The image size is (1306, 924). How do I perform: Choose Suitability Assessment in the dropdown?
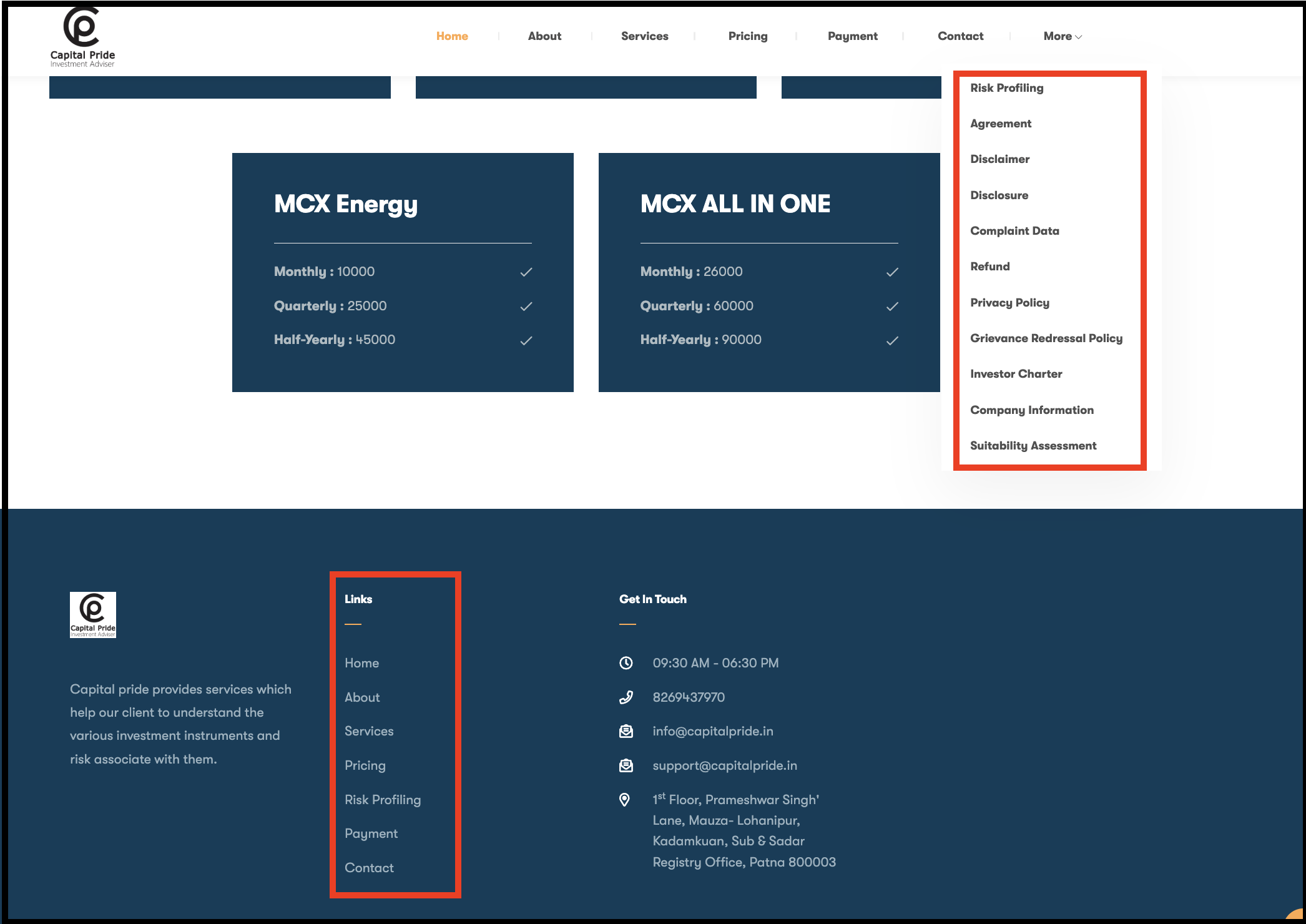coord(1033,446)
